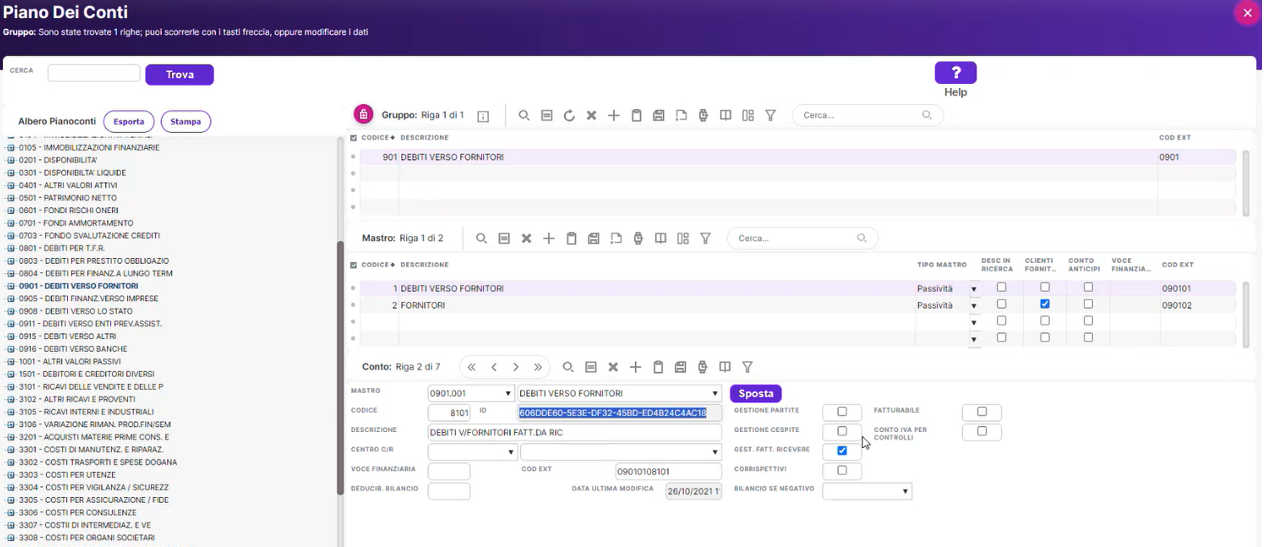
Task: Toggle Conto Anticipi checkbox for FORNITORI row
Action: tap(1088, 304)
